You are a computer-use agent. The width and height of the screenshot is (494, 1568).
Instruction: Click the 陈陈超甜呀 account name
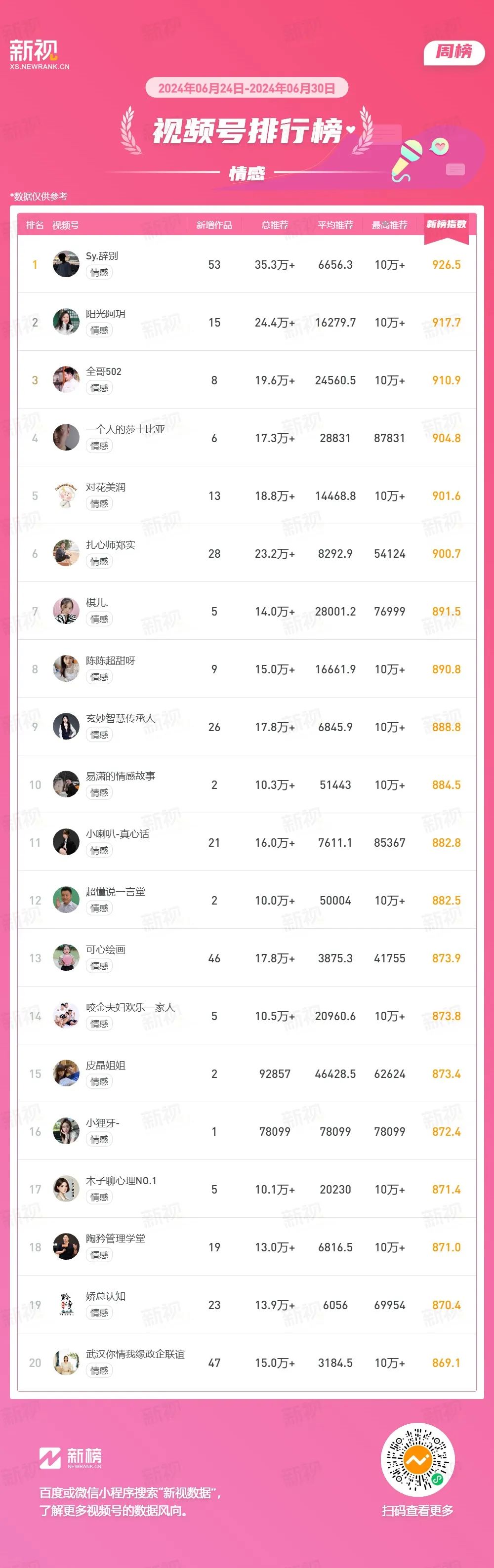pyautogui.click(x=110, y=660)
